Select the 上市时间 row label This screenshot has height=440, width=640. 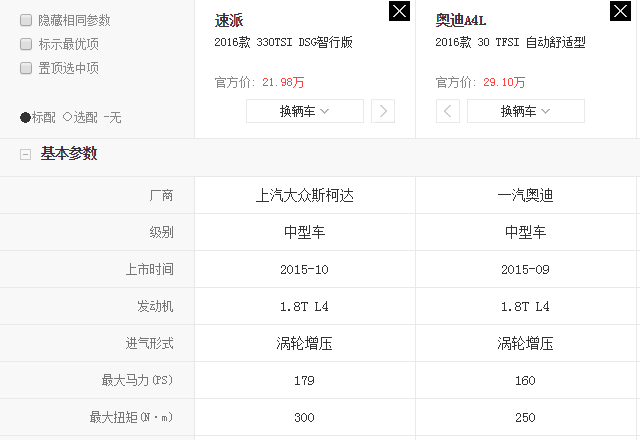[149, 269]
